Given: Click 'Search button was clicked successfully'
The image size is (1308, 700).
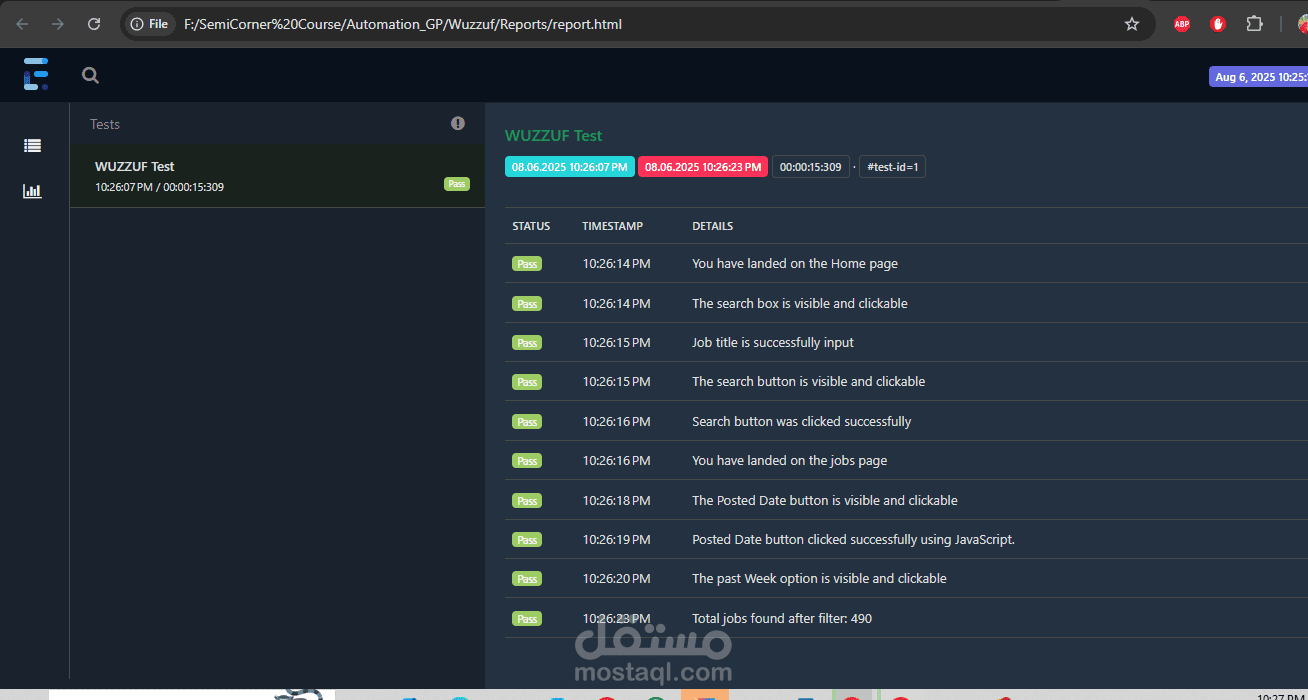Looking at the screenshot, I should [x=801, y=421].
